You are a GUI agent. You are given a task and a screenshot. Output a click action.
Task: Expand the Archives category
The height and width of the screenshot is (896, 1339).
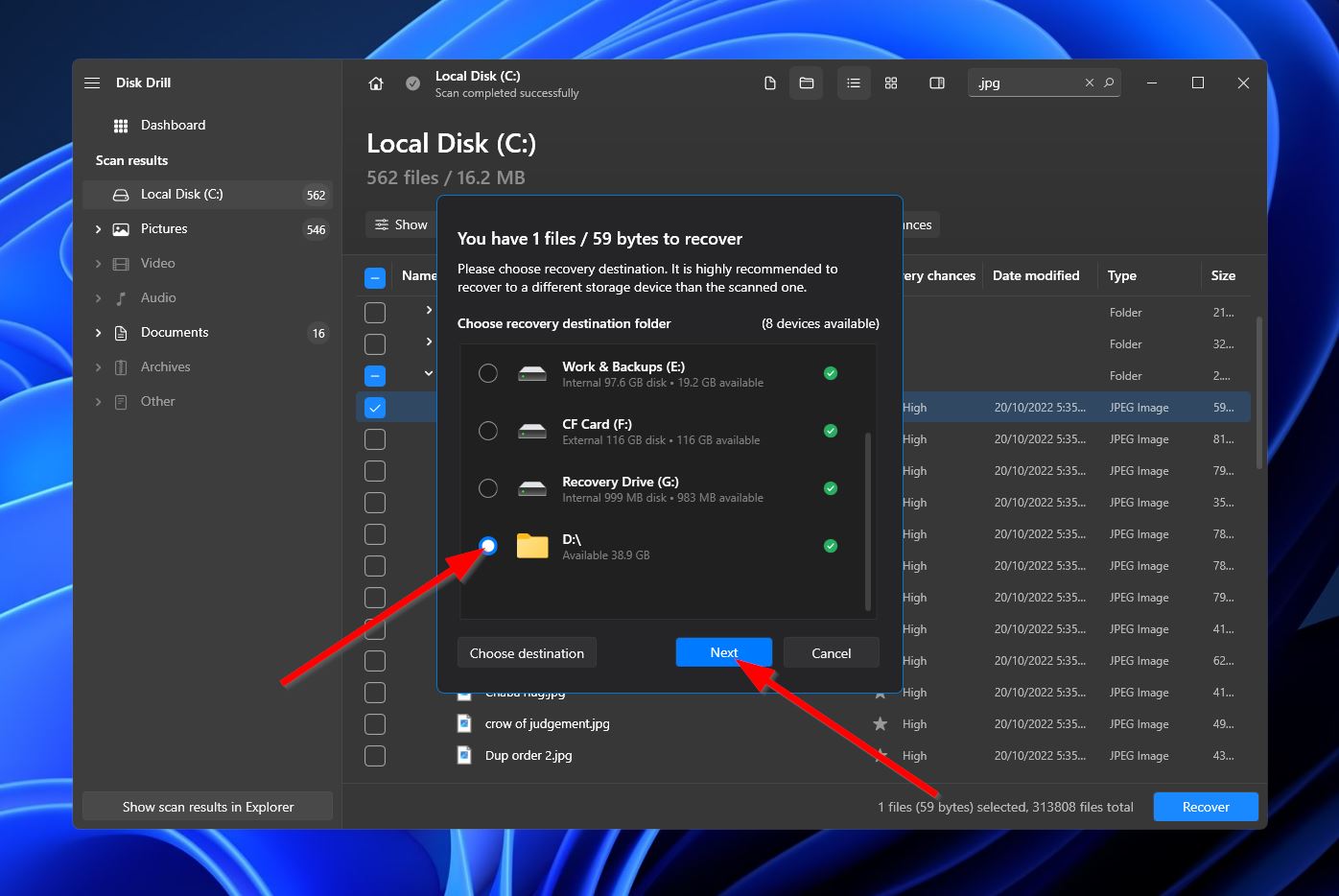(97, 366)
